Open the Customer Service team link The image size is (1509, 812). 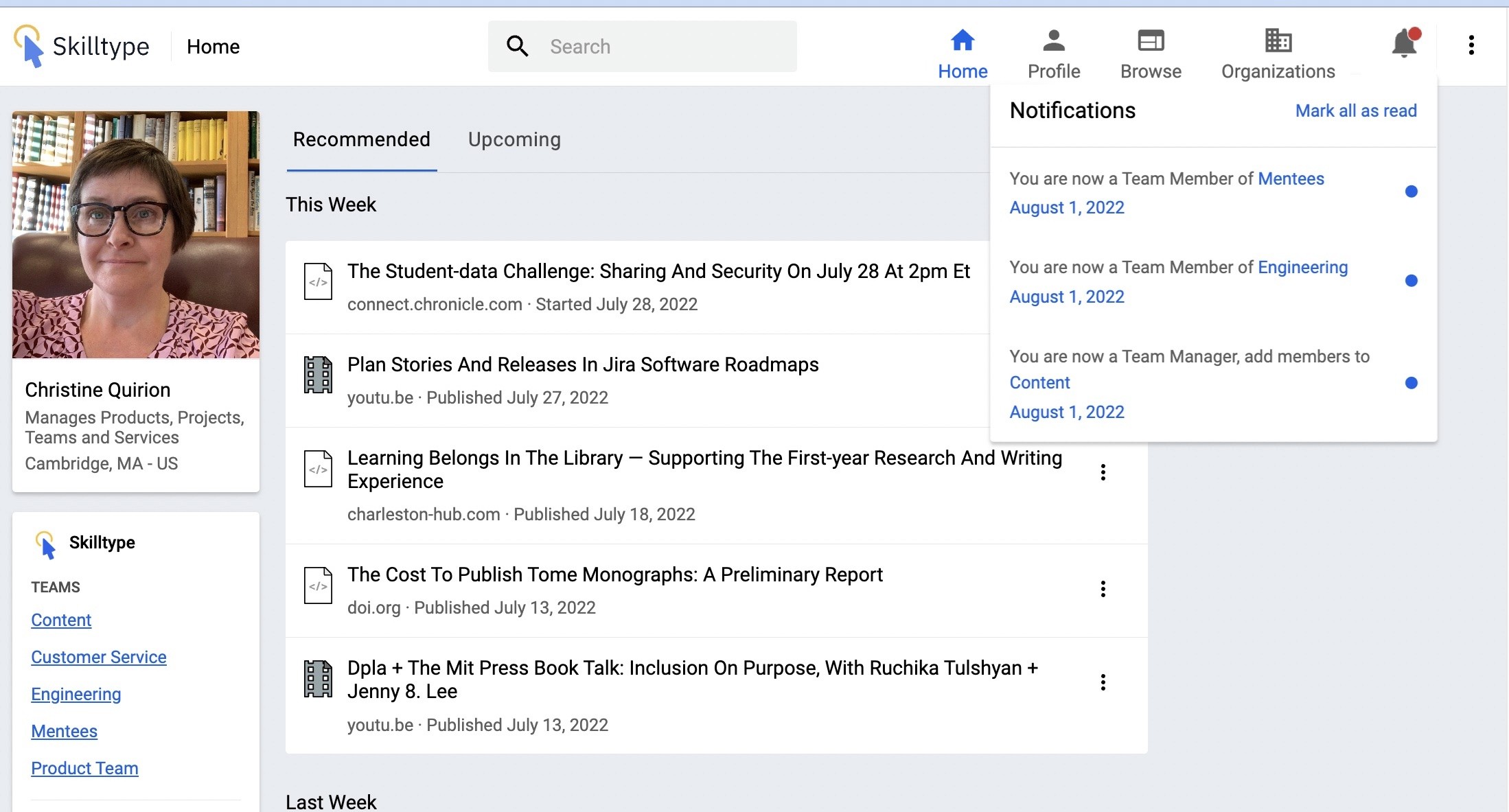98,657
